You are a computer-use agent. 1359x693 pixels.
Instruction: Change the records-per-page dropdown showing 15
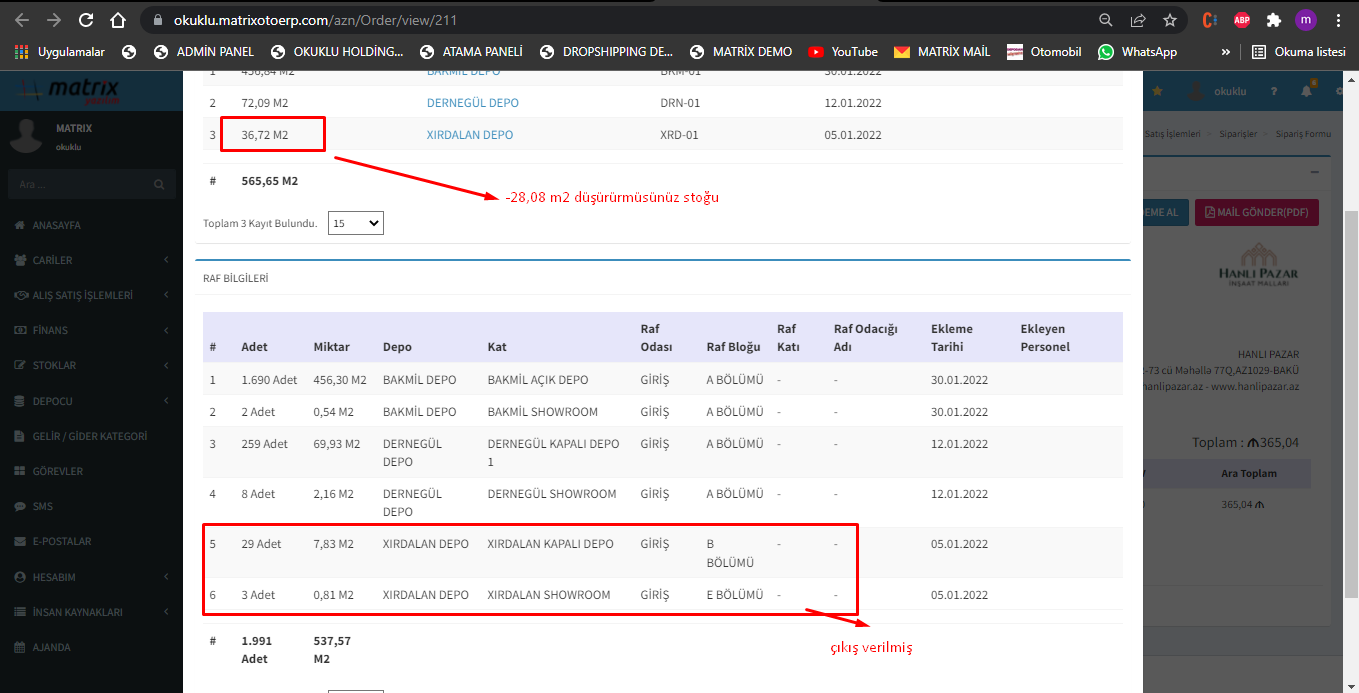355,223
